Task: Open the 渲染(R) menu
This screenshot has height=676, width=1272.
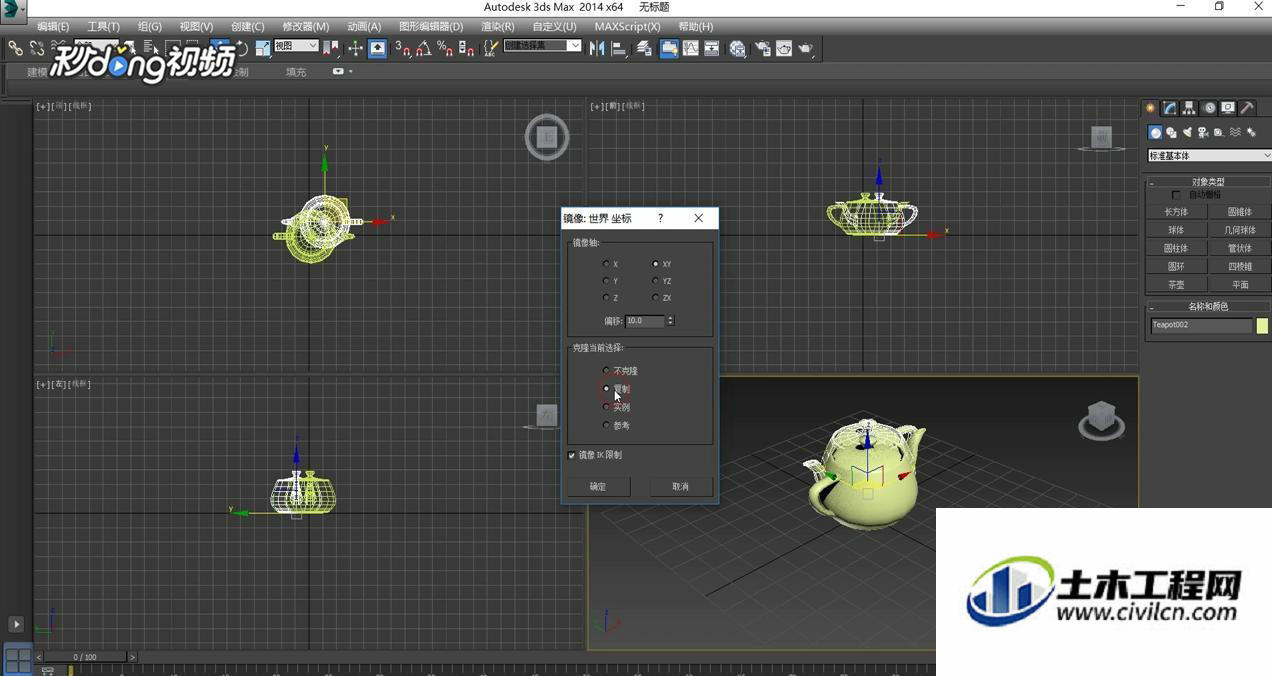Action: click(x=497, y=26)
